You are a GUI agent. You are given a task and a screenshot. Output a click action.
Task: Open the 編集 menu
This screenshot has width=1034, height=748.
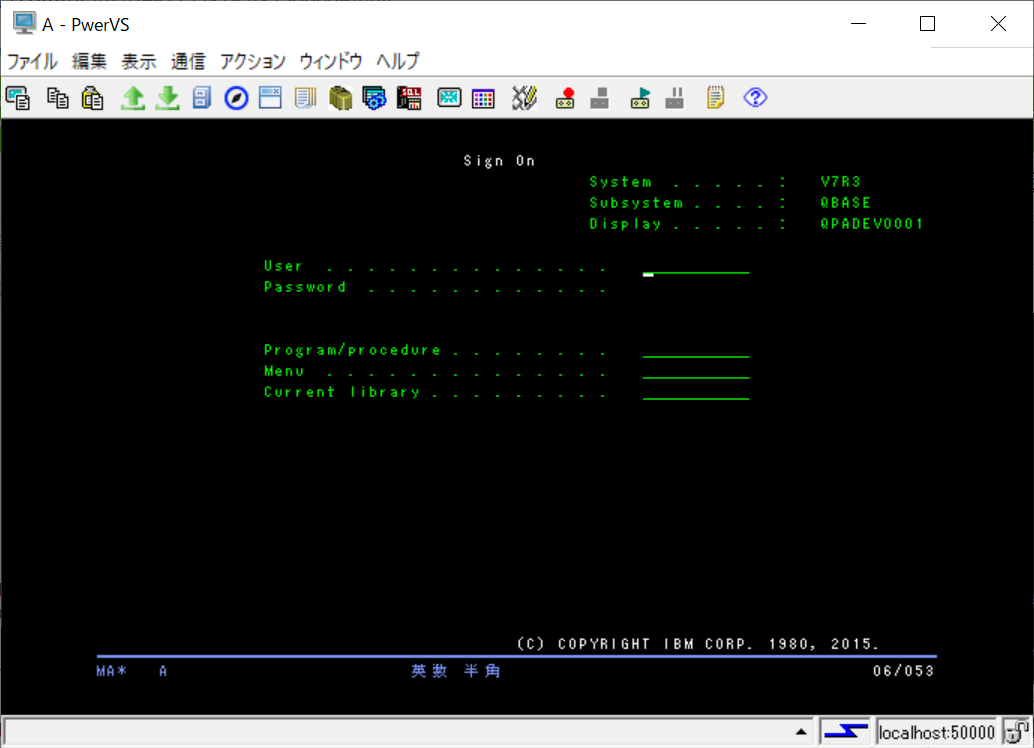tap(89, 61)
